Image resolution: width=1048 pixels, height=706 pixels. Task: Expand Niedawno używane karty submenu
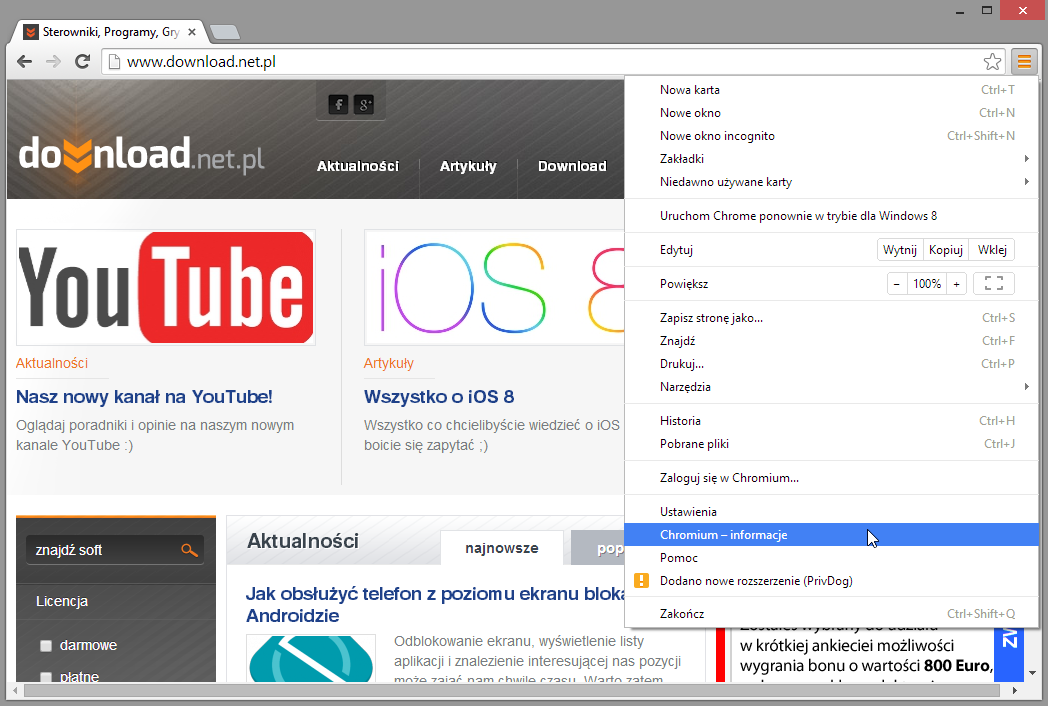831,182
